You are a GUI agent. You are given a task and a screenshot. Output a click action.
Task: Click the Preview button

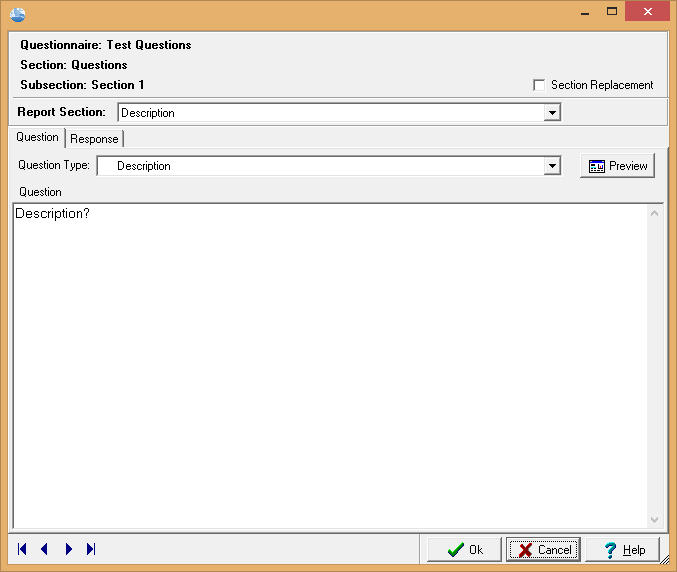tap(617, 166)
